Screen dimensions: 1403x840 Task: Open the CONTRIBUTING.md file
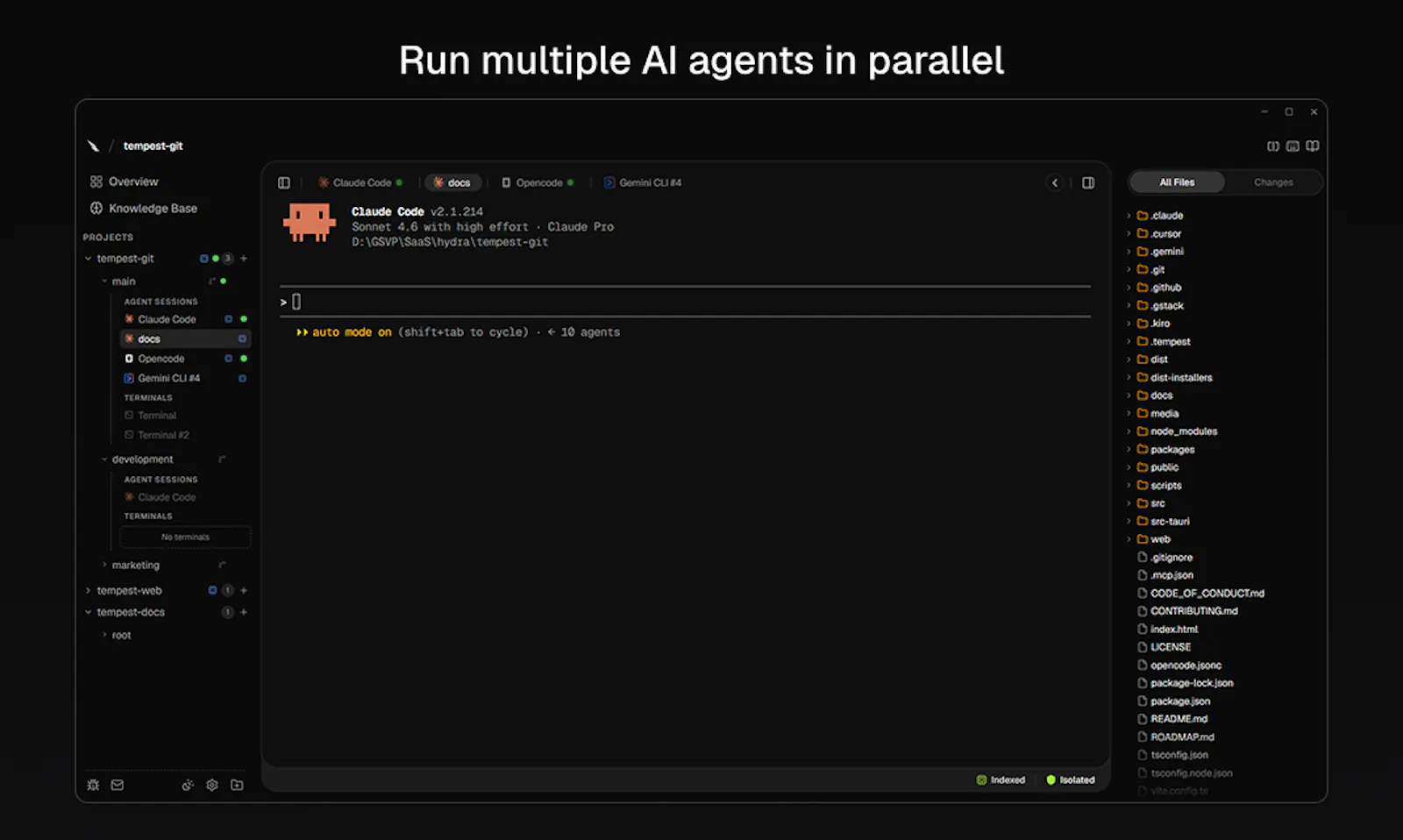(1188, 611)
